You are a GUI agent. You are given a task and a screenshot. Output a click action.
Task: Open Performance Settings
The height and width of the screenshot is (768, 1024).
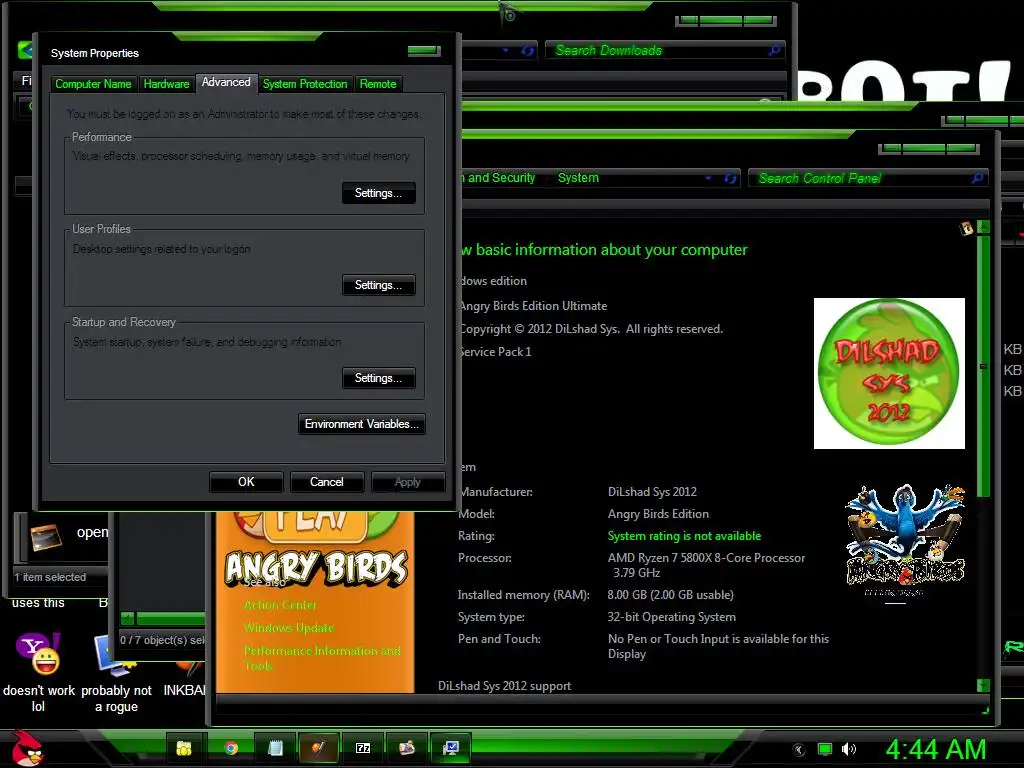pos(379,193)
